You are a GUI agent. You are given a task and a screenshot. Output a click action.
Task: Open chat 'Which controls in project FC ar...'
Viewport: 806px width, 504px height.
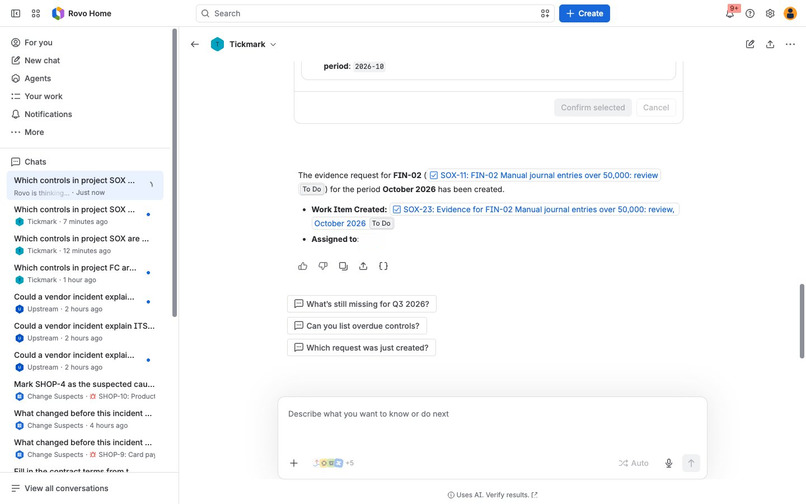coord(85,273)
